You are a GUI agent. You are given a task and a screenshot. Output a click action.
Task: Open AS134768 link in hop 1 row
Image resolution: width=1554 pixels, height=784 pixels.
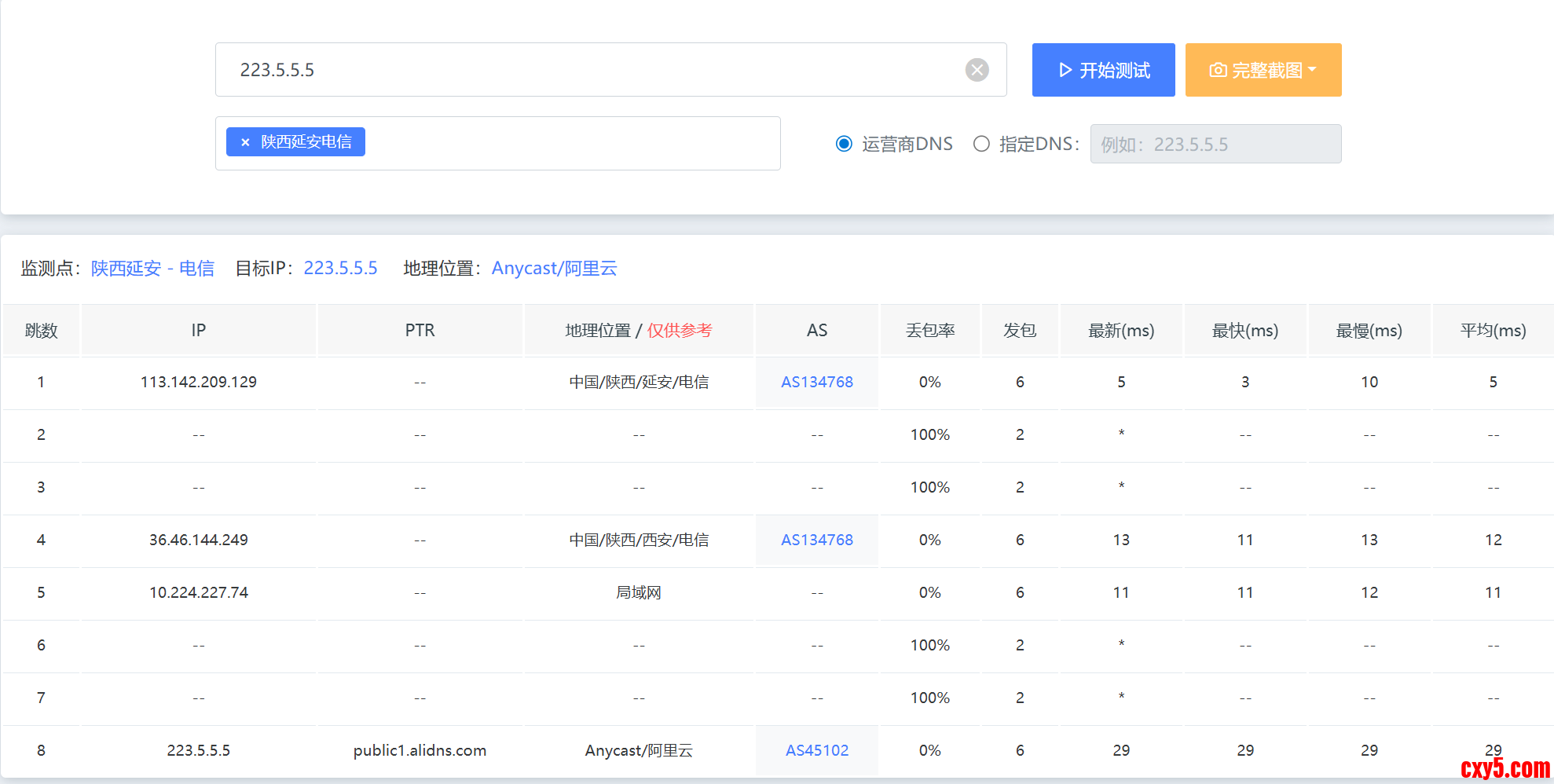click(816, 382)
